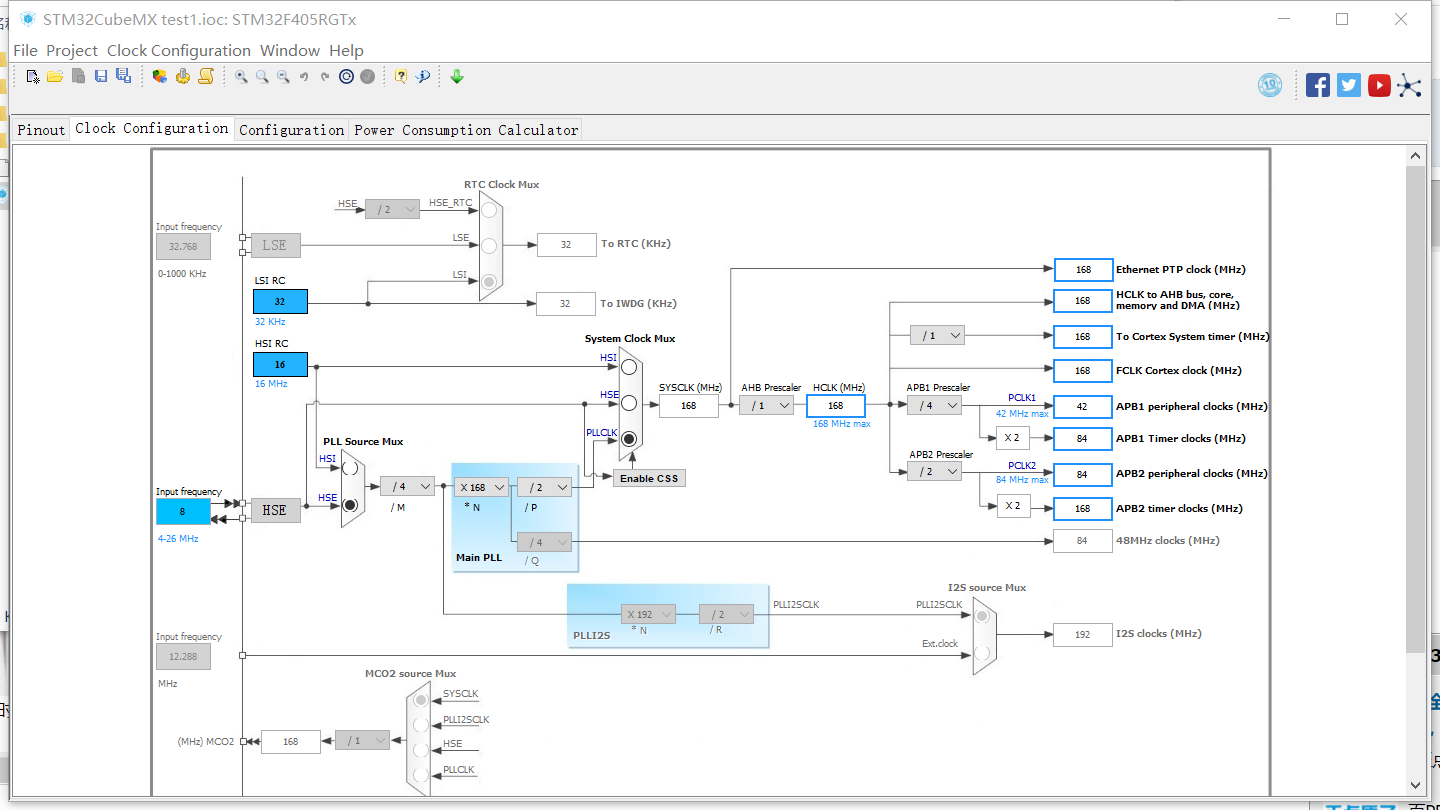1440x810 pixels.
Task: Switch to the Pinout tab
Action: point(41,130)
